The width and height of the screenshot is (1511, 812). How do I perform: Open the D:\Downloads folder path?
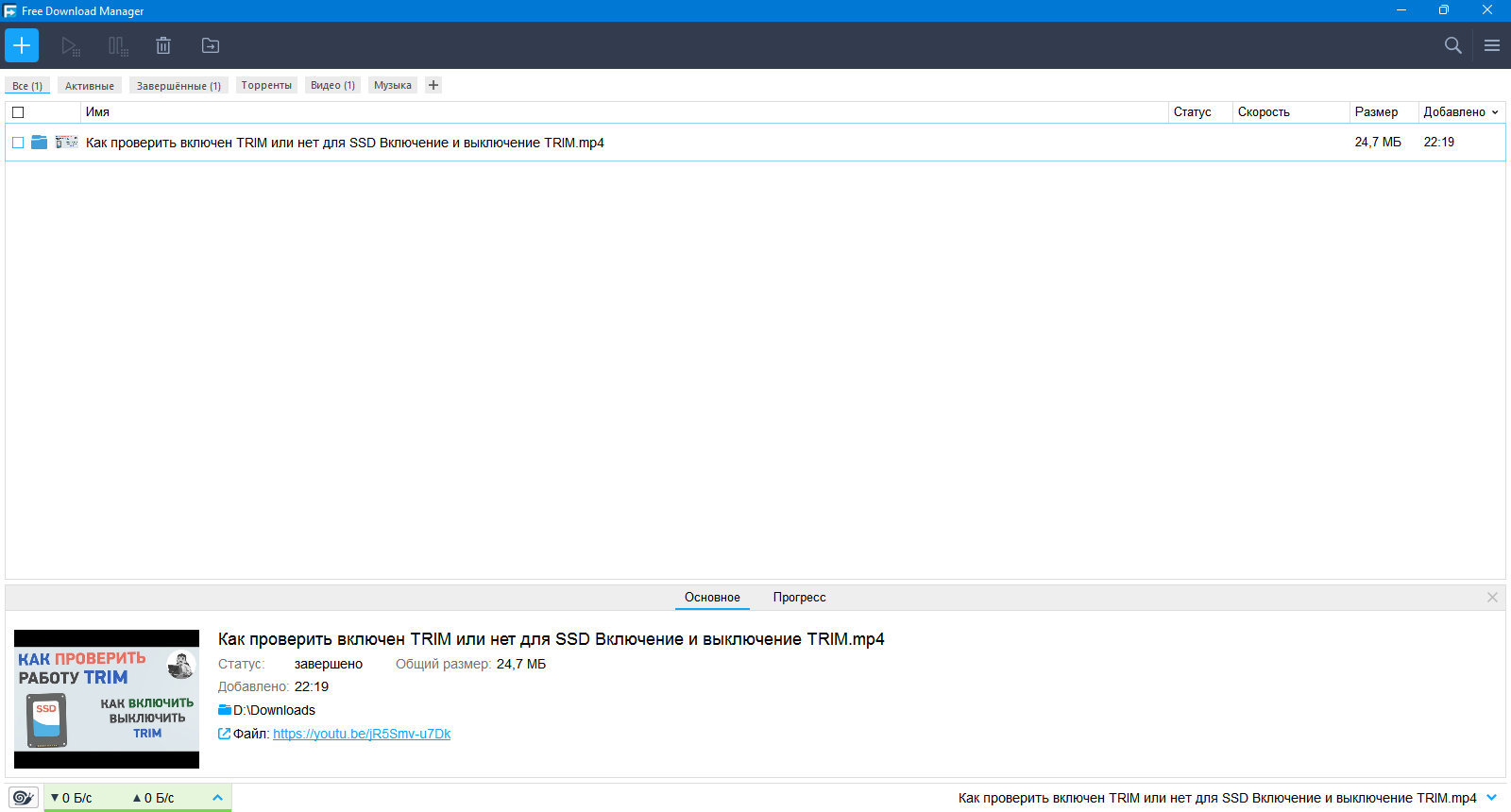click(x=274, y=710)
